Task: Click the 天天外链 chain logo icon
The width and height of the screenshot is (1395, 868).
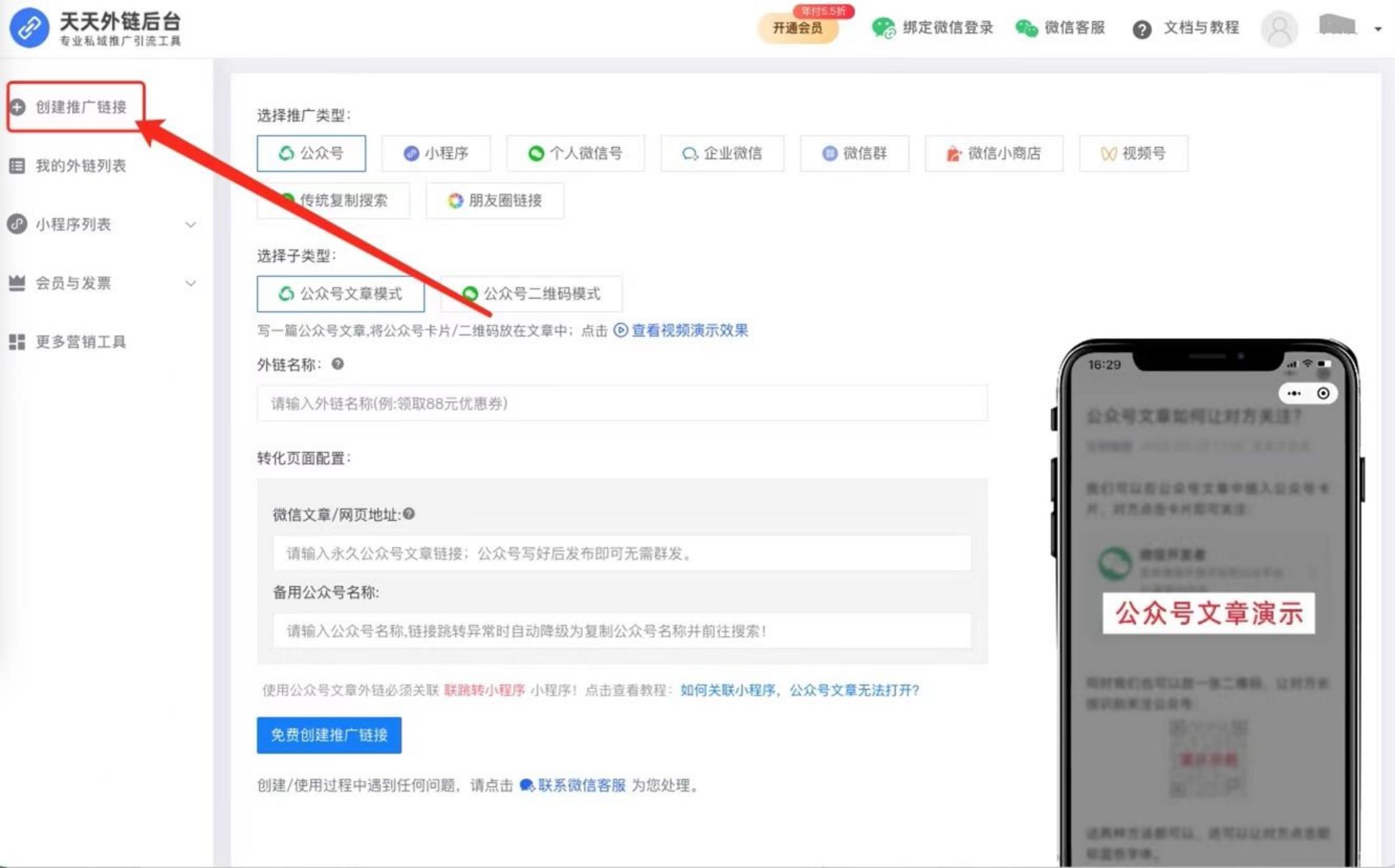Action: click(29, 28)
